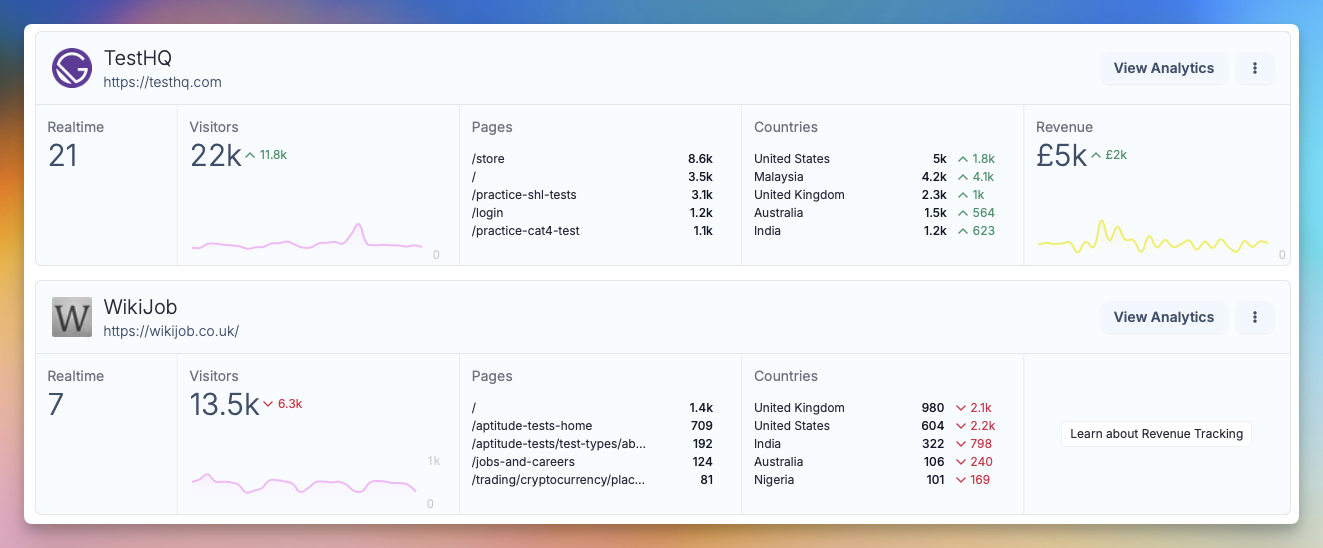Screen dimensions: 1323x548
Task: Click the TestHQ Pages heading
Action: click(x=492, y=127)
